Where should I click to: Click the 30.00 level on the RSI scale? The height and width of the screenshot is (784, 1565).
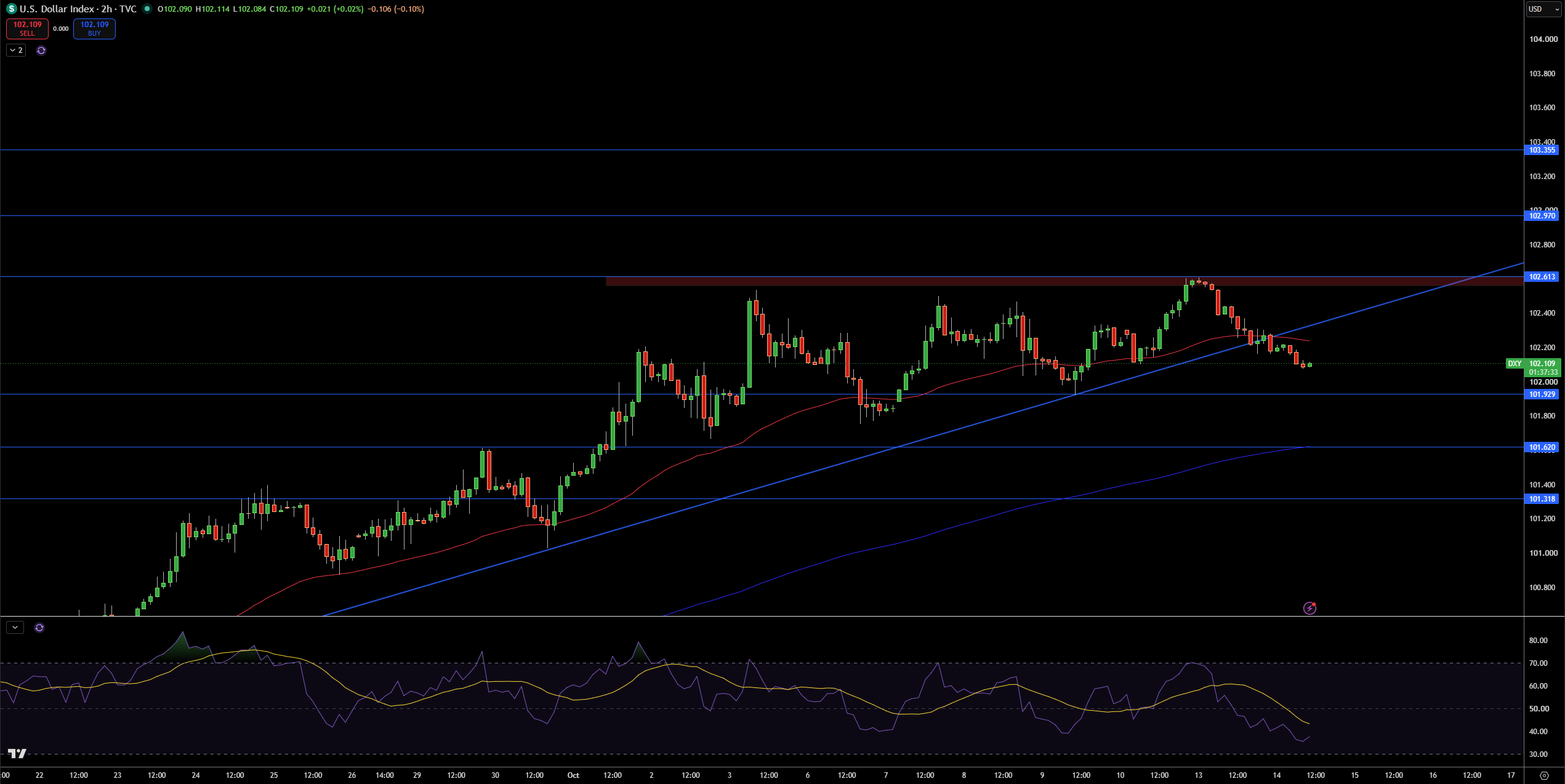tap(1539, 754)
